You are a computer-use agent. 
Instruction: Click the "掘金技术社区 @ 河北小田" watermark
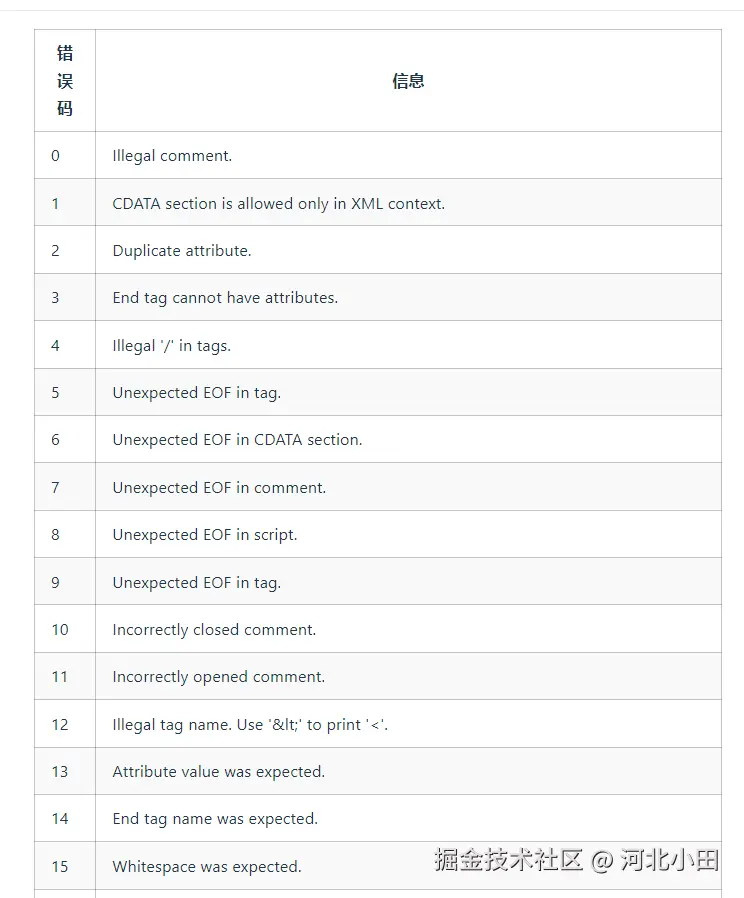click(576, 860)
